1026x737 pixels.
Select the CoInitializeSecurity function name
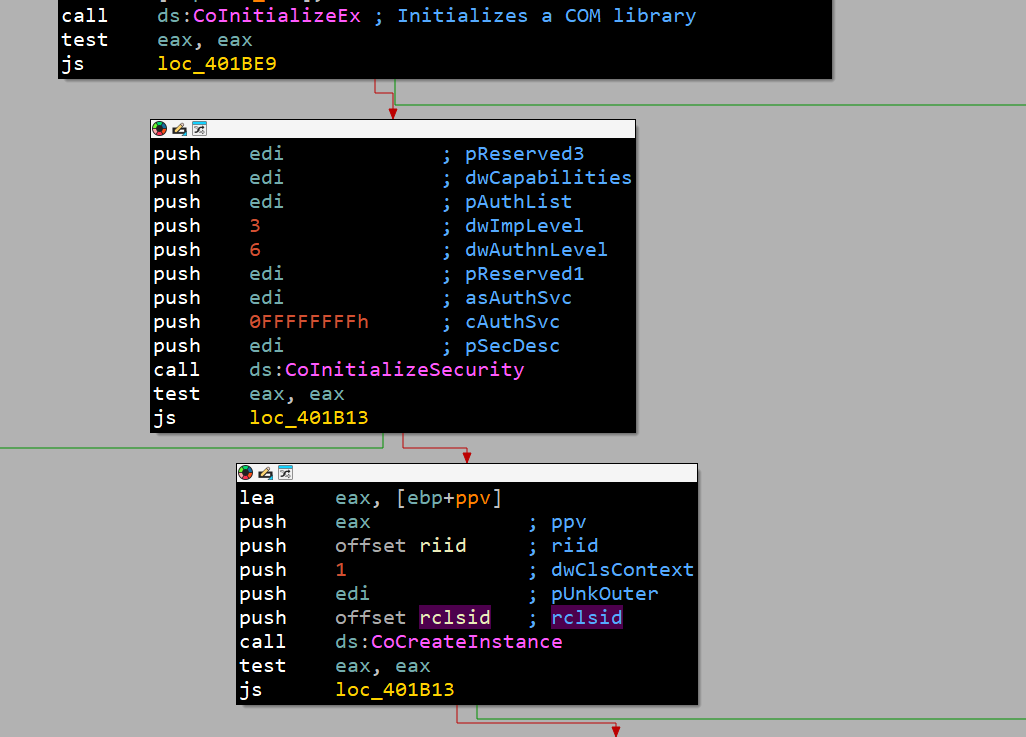pos(404,370)
